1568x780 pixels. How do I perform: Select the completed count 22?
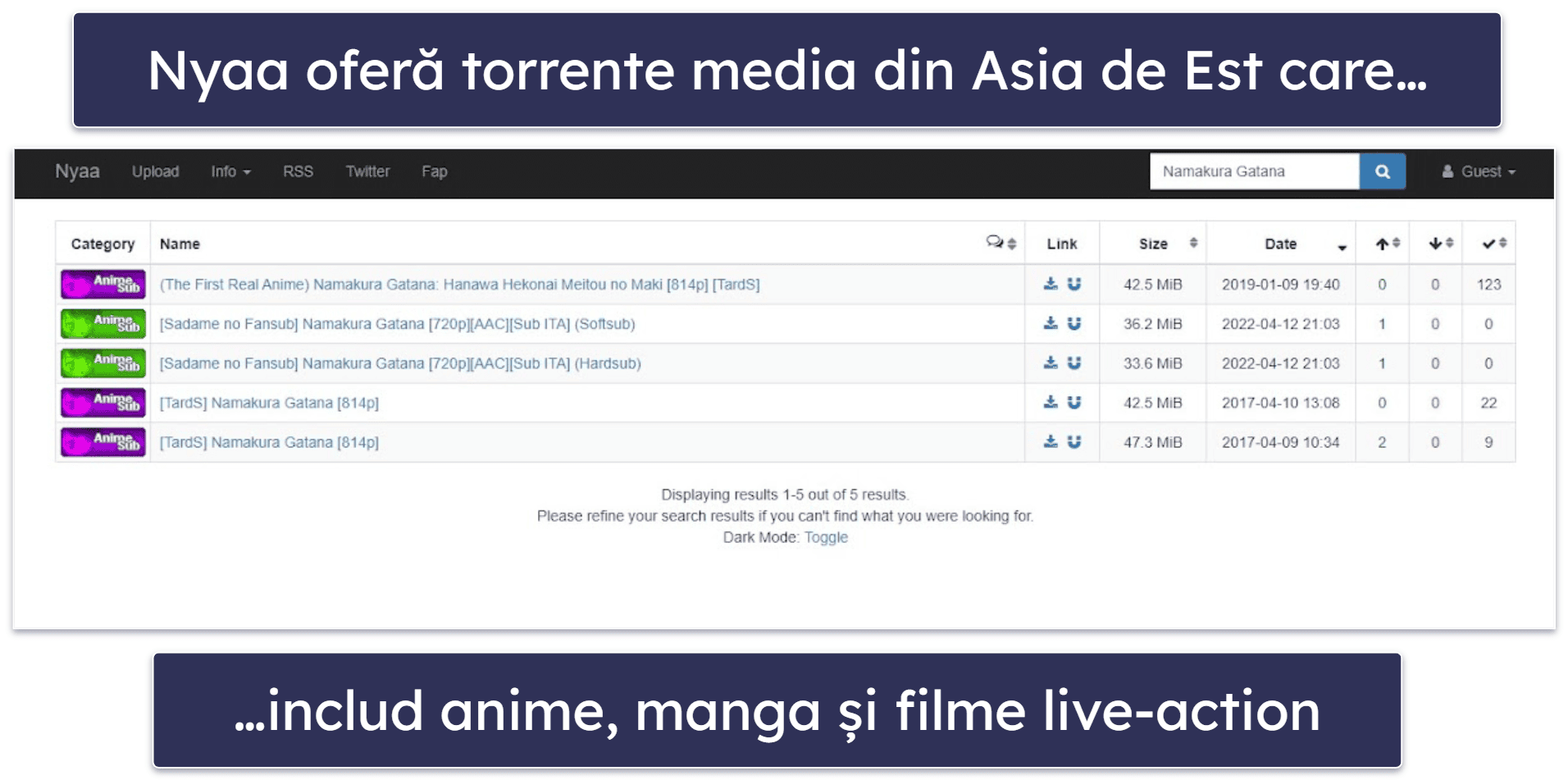pyautogui.click(x=1489, y=403)
